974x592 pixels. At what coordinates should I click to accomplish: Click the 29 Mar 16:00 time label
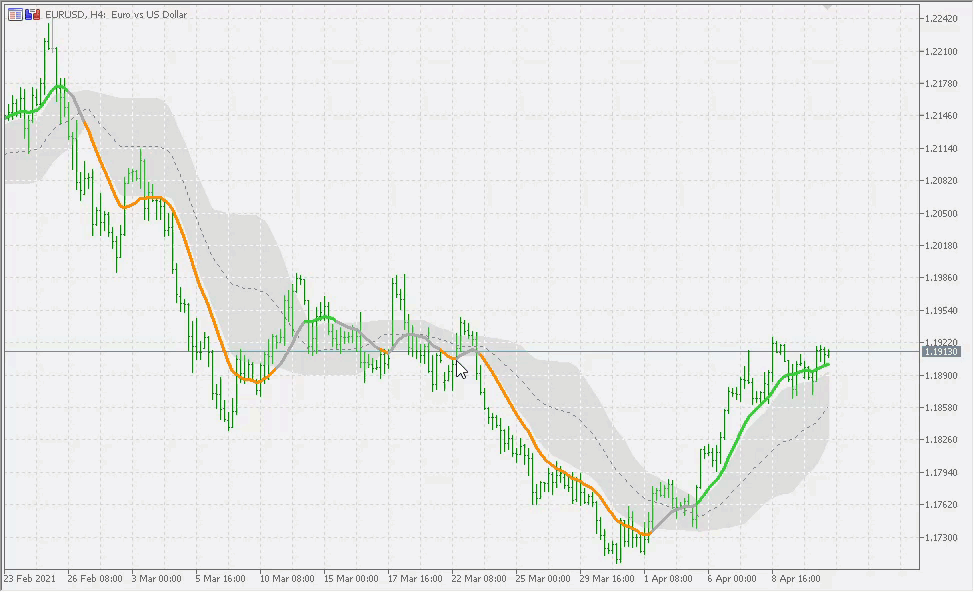(607, 578)
